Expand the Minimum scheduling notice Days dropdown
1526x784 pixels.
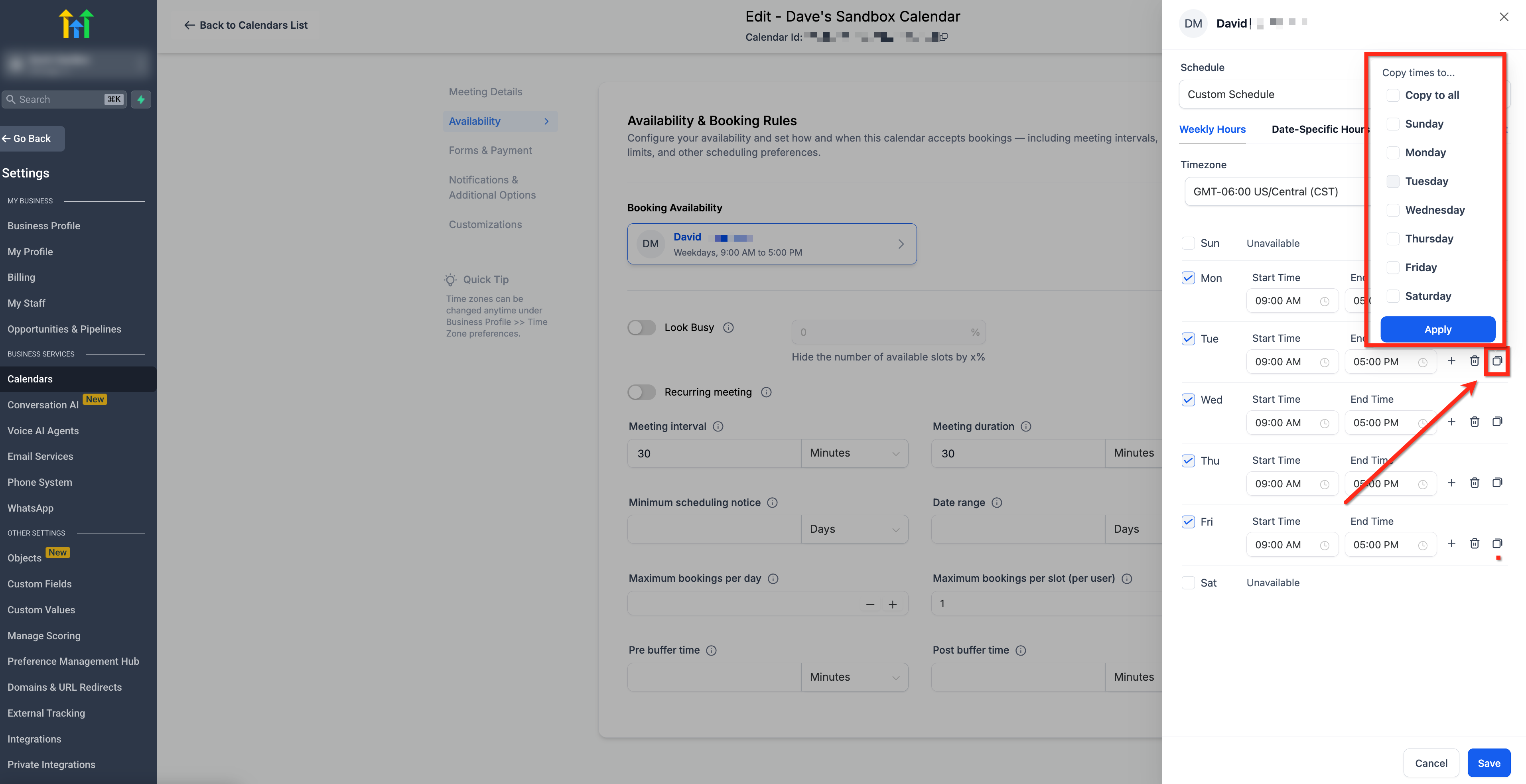(x=854, y=529)
